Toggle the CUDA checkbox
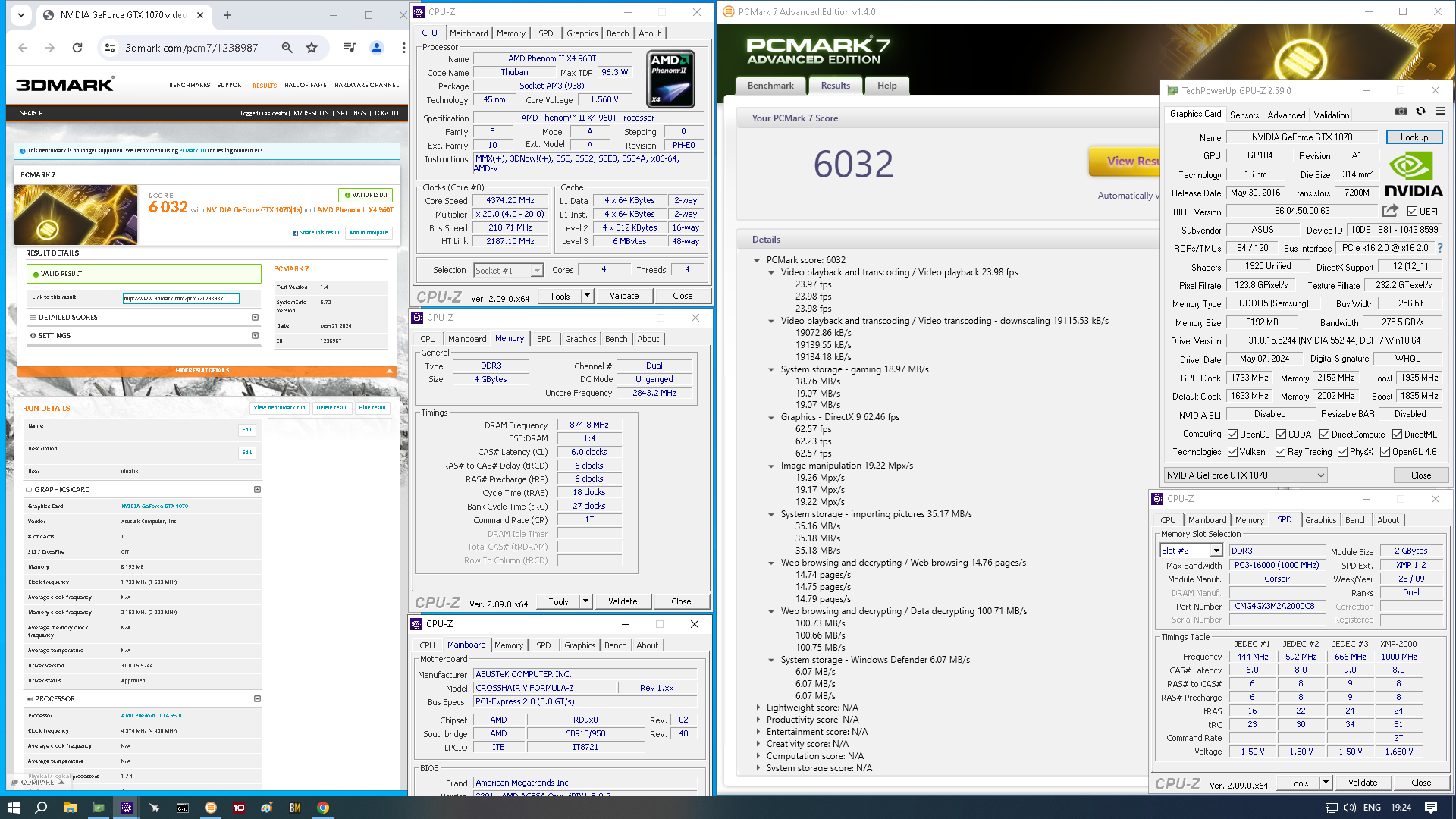 pyautogui.click(x=1281, y=435)
